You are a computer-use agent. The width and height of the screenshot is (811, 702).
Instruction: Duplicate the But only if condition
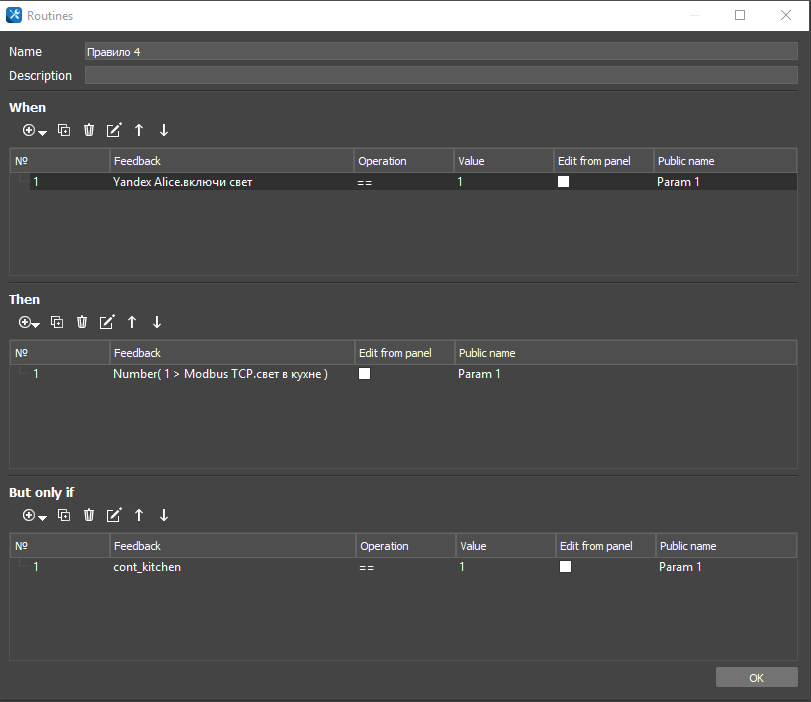(64, 515)
